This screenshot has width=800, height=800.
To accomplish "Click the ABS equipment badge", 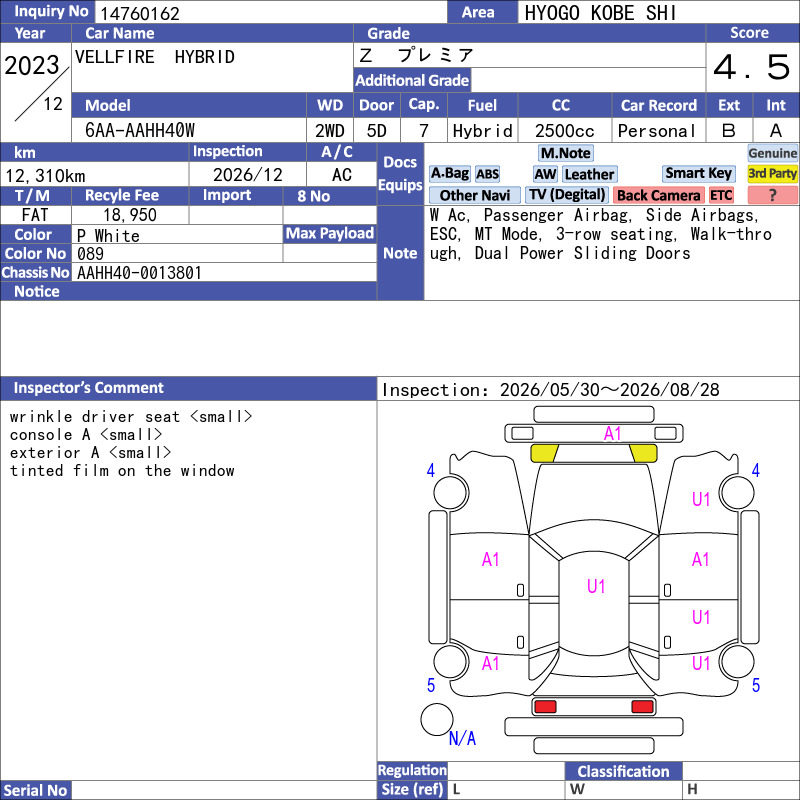I will click(x=487, y=174).
